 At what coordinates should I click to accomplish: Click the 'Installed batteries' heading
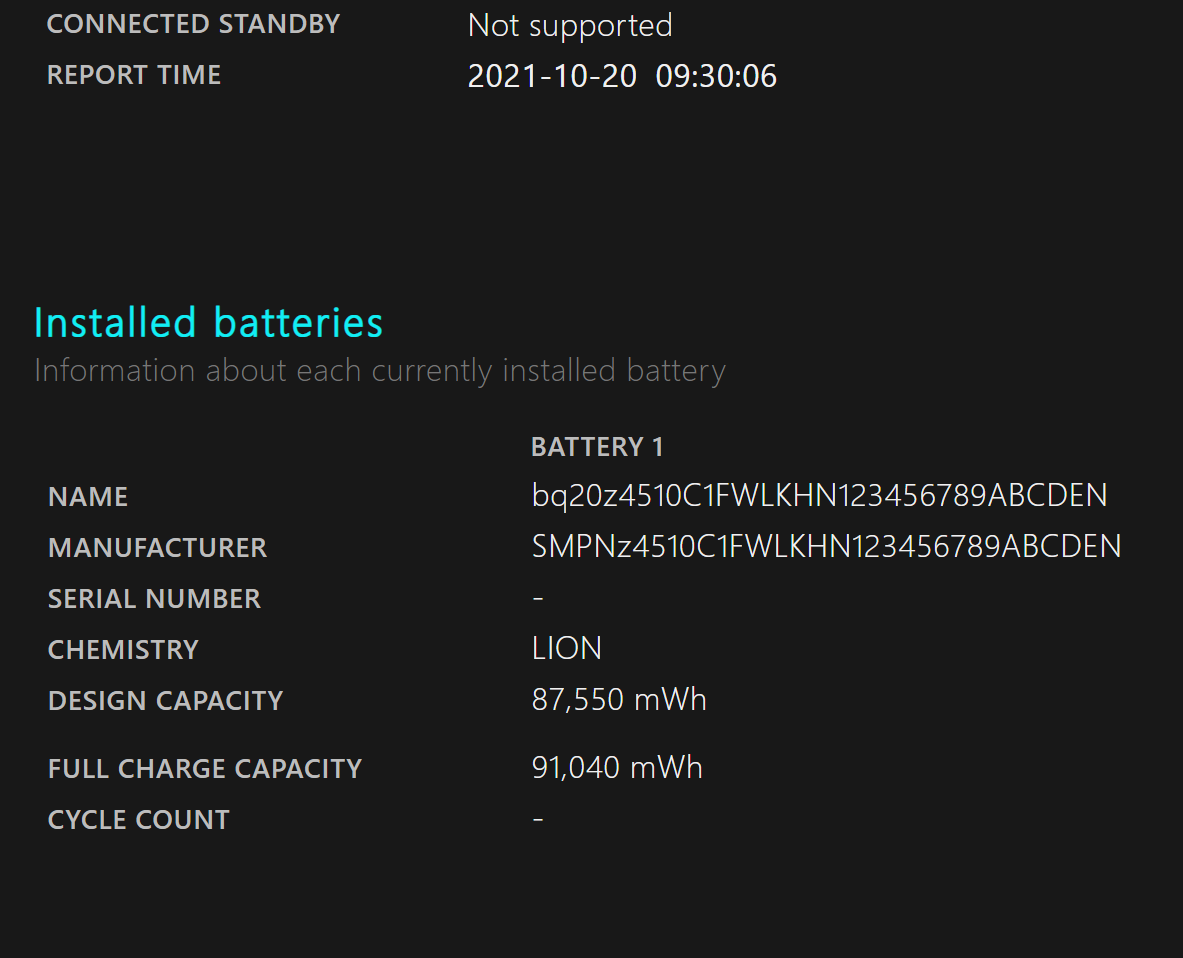pyautogui.click(x=208, y=323)
